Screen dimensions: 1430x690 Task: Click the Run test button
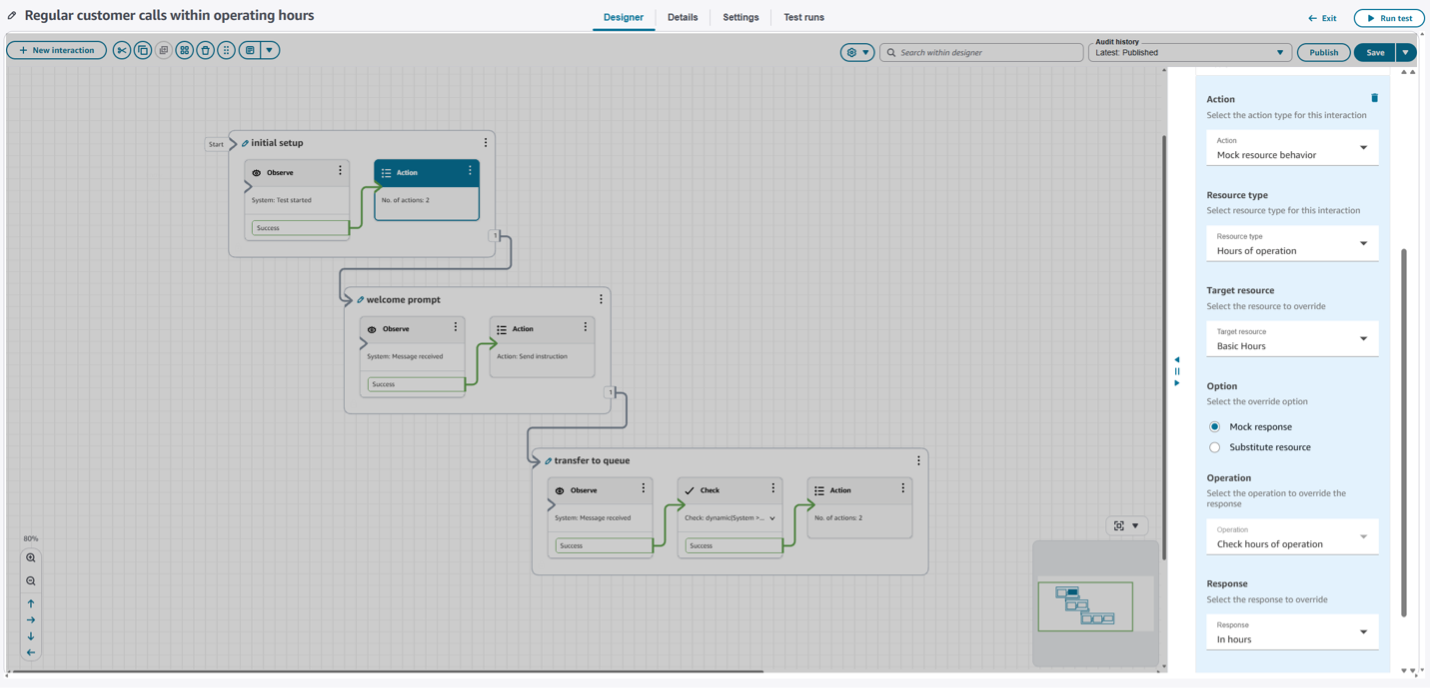point(1389,18)
